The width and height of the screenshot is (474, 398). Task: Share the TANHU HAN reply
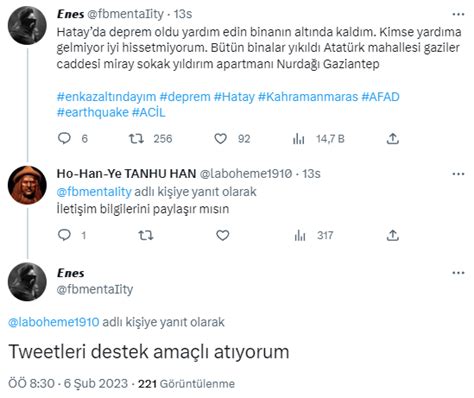coord(393,236)
